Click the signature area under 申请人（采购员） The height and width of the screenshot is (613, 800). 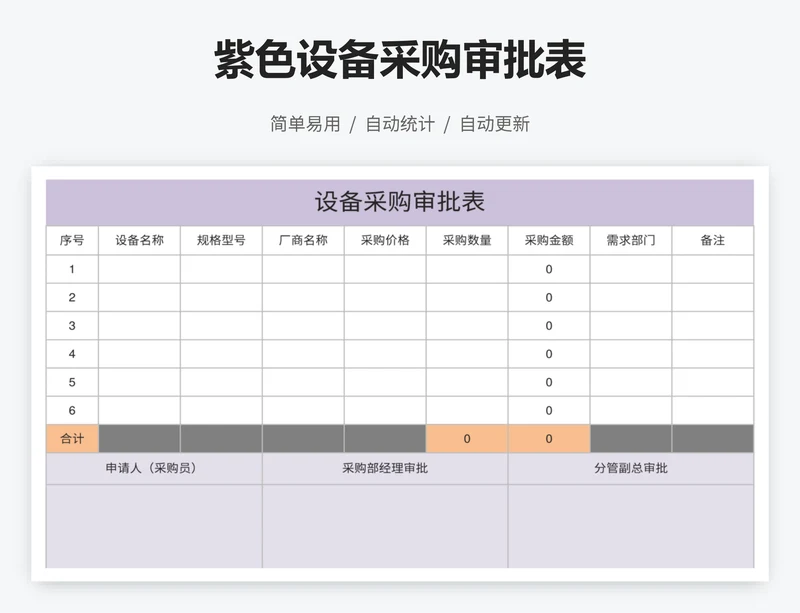[154, 526]
